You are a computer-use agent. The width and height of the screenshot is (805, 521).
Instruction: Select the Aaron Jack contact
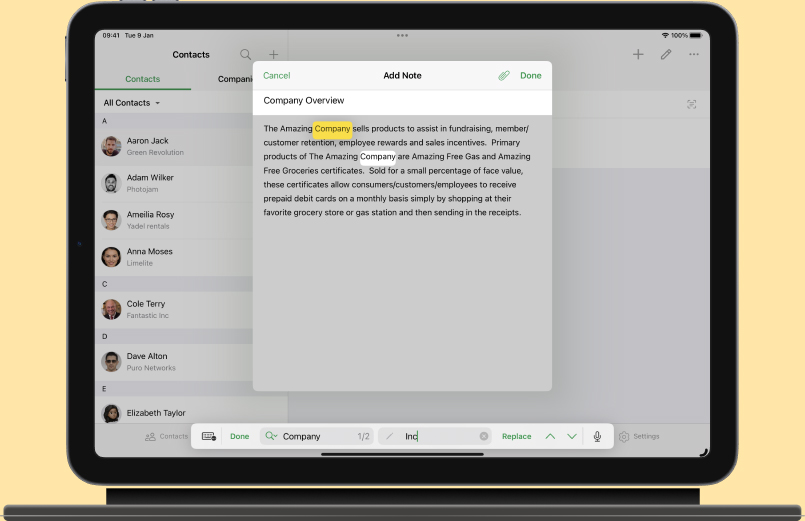point(147,146)
